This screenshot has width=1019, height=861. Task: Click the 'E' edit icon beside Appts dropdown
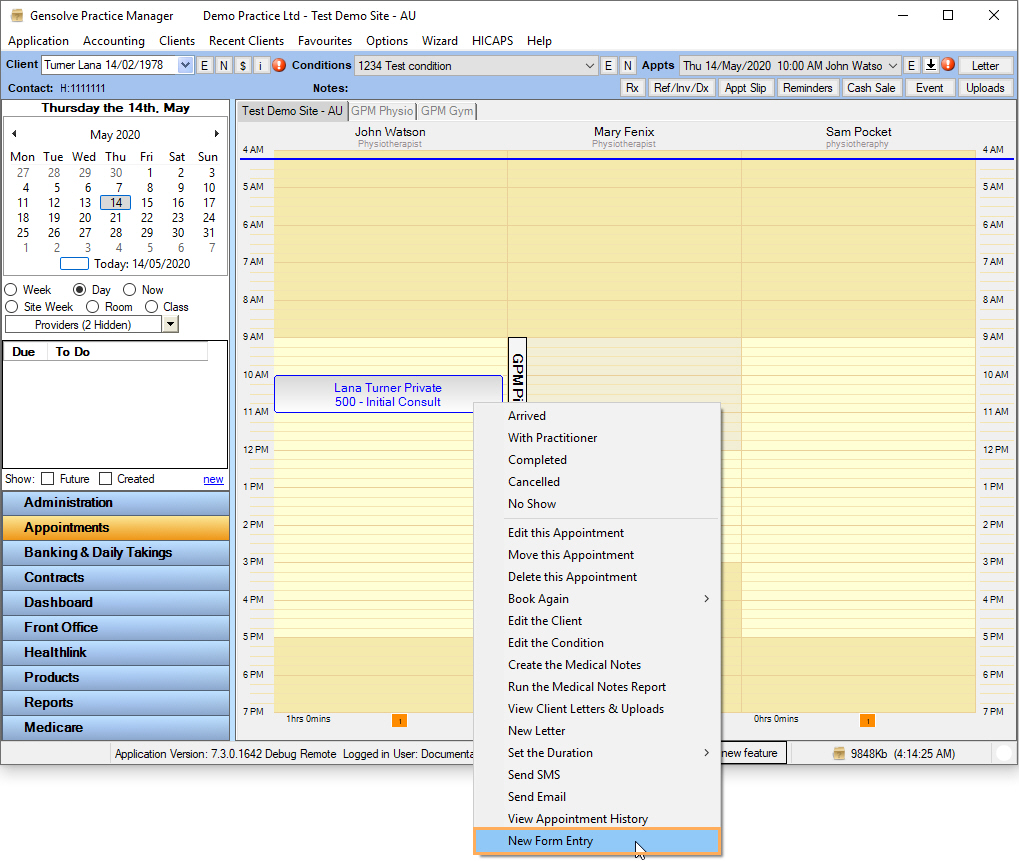(x=911, y=66)
